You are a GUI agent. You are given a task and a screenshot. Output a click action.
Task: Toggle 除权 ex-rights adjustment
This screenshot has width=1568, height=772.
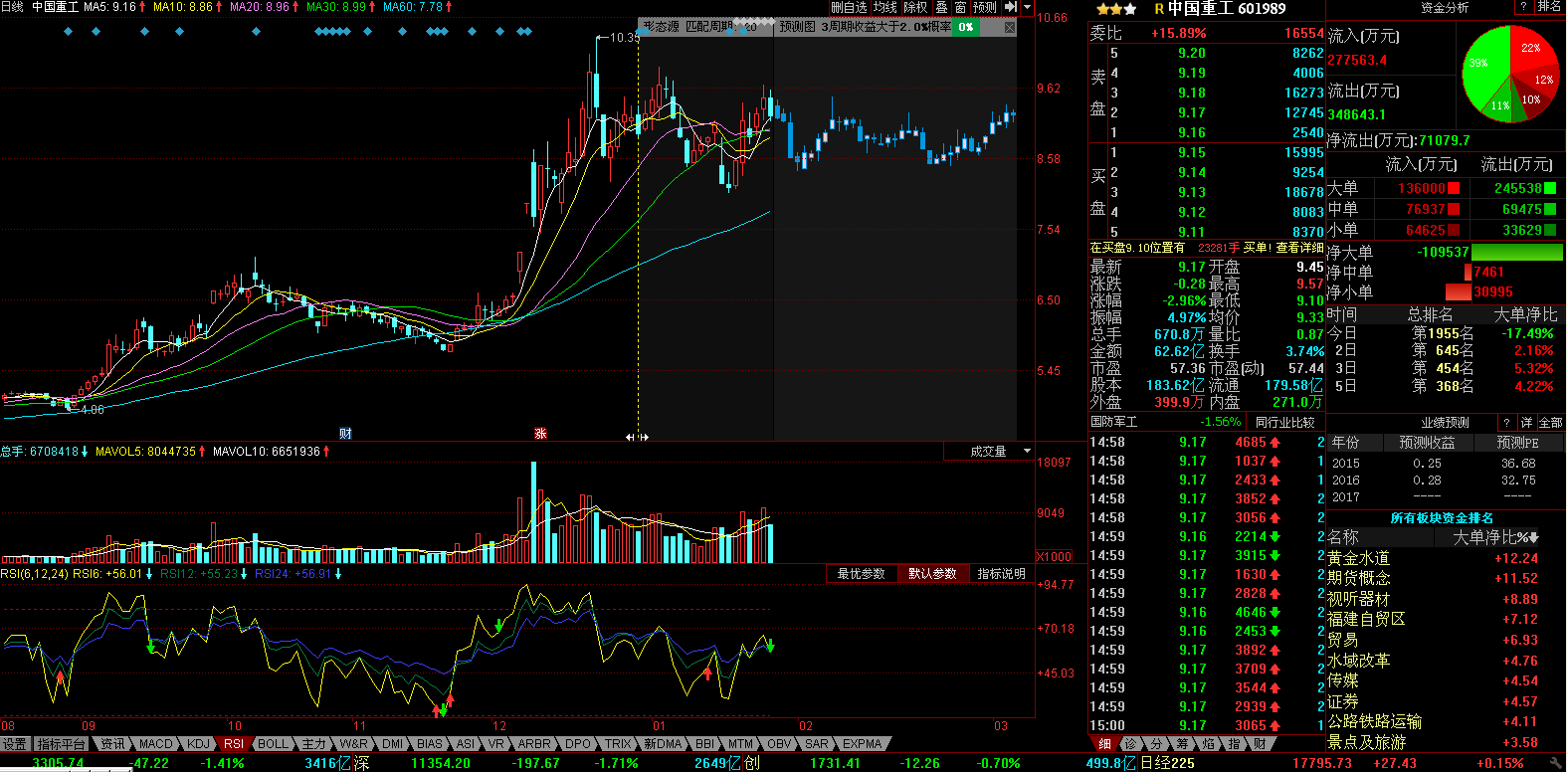pyautogui.click(x=915, y=7)
